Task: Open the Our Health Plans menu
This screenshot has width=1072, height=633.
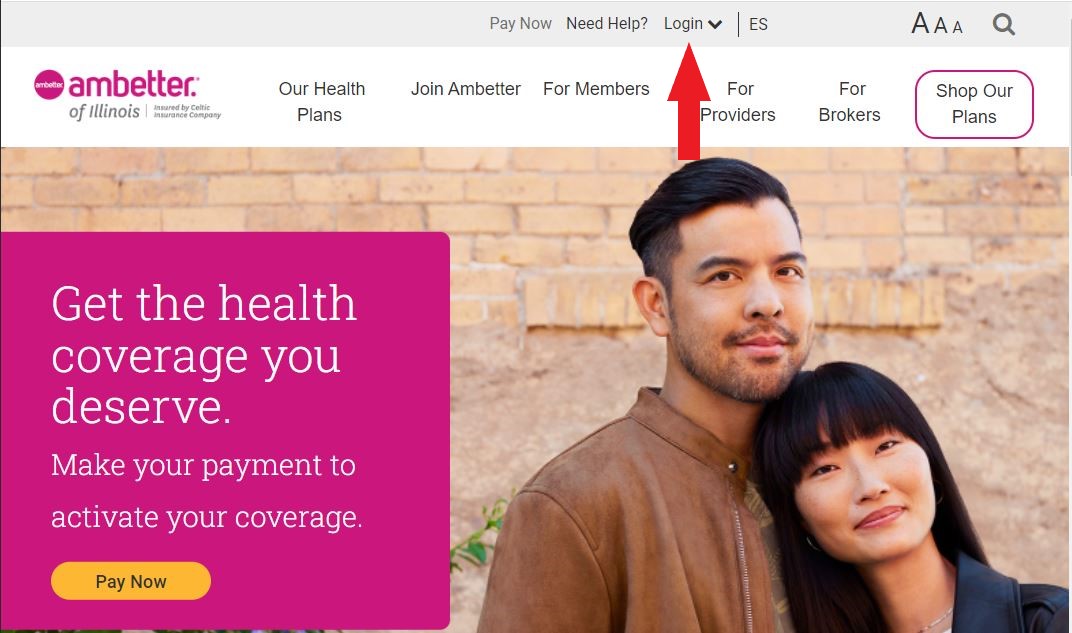Action: (321, 101)
